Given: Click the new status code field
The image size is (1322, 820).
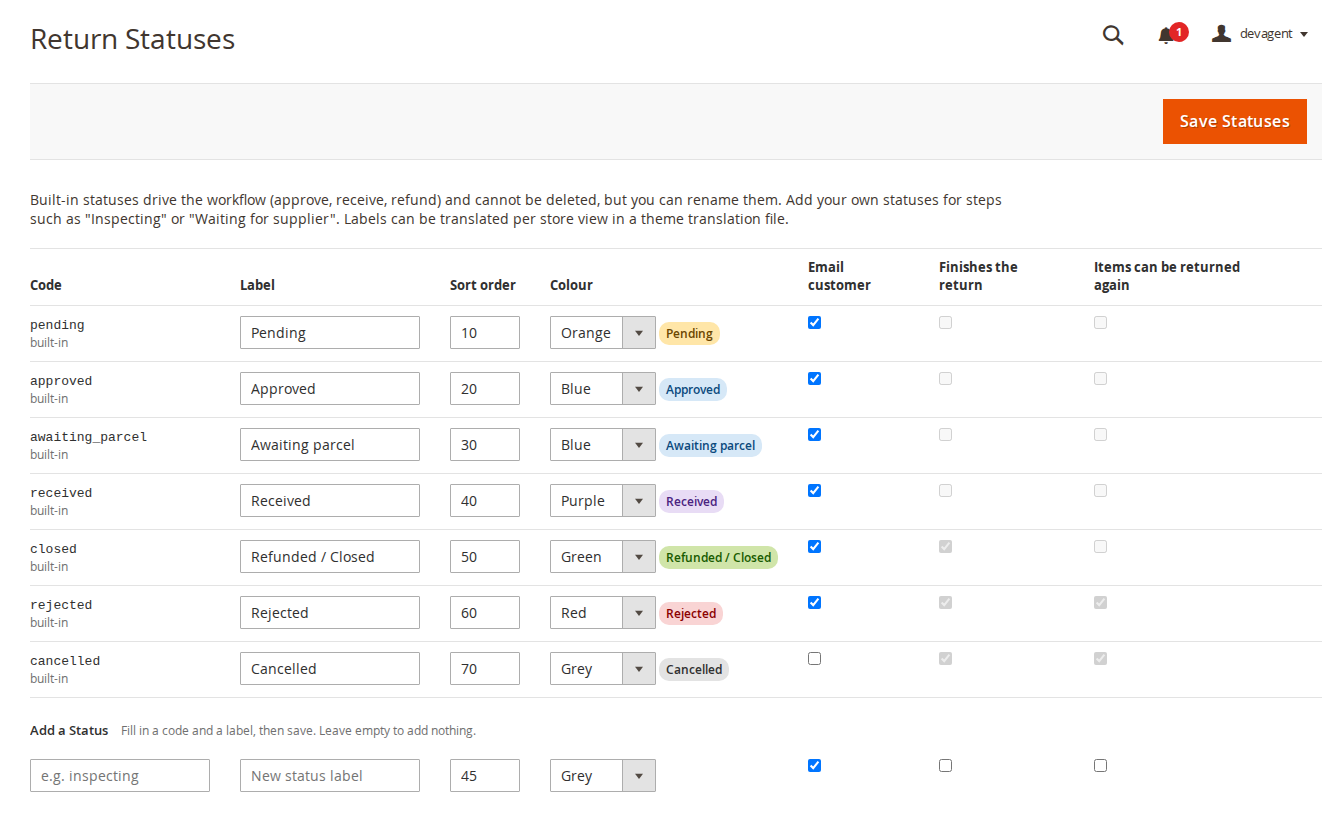Looking at the screenshot, I should click(x=120, y=776).
